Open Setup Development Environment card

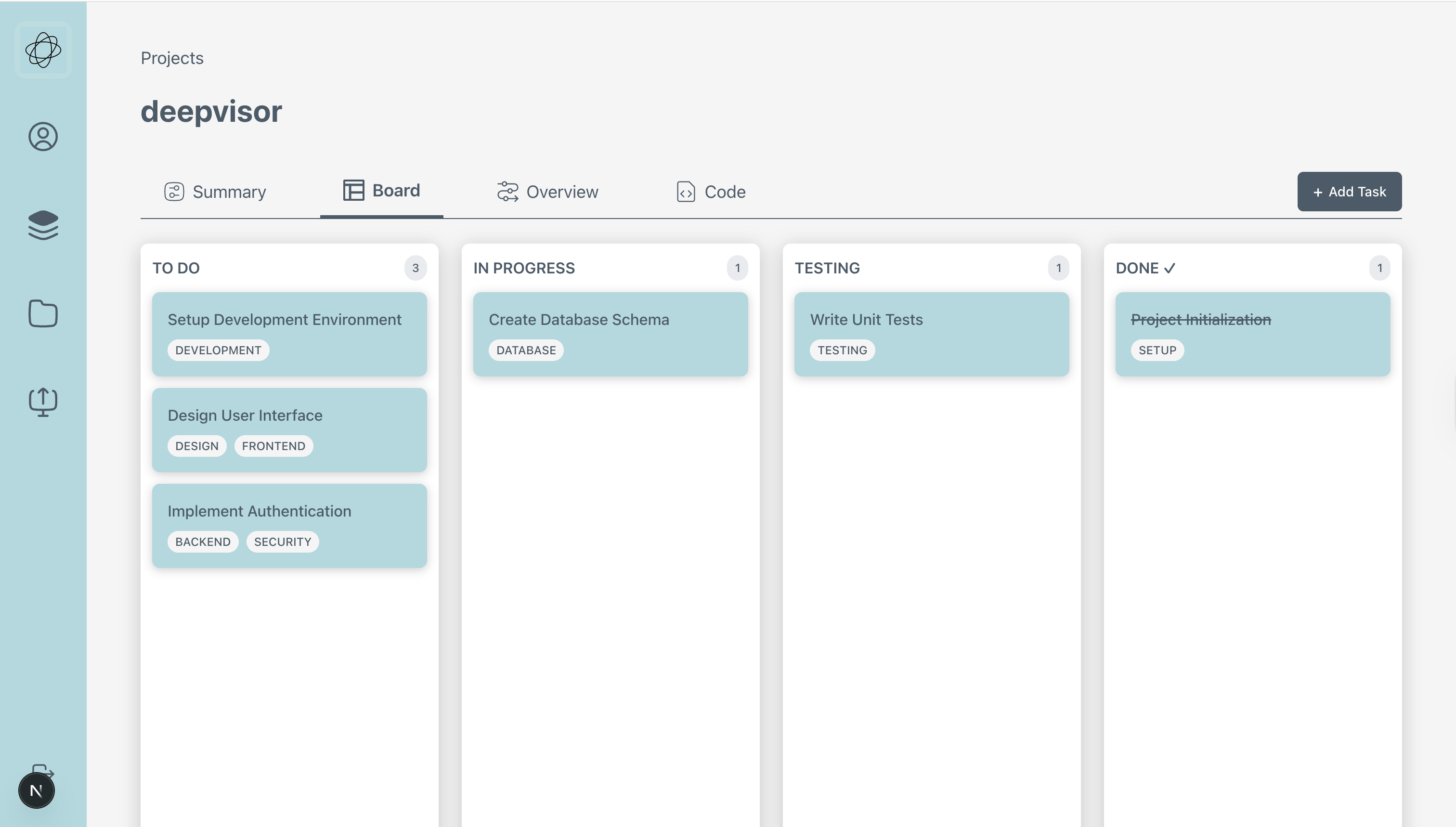pyautogui.click(x=289, y=334)
